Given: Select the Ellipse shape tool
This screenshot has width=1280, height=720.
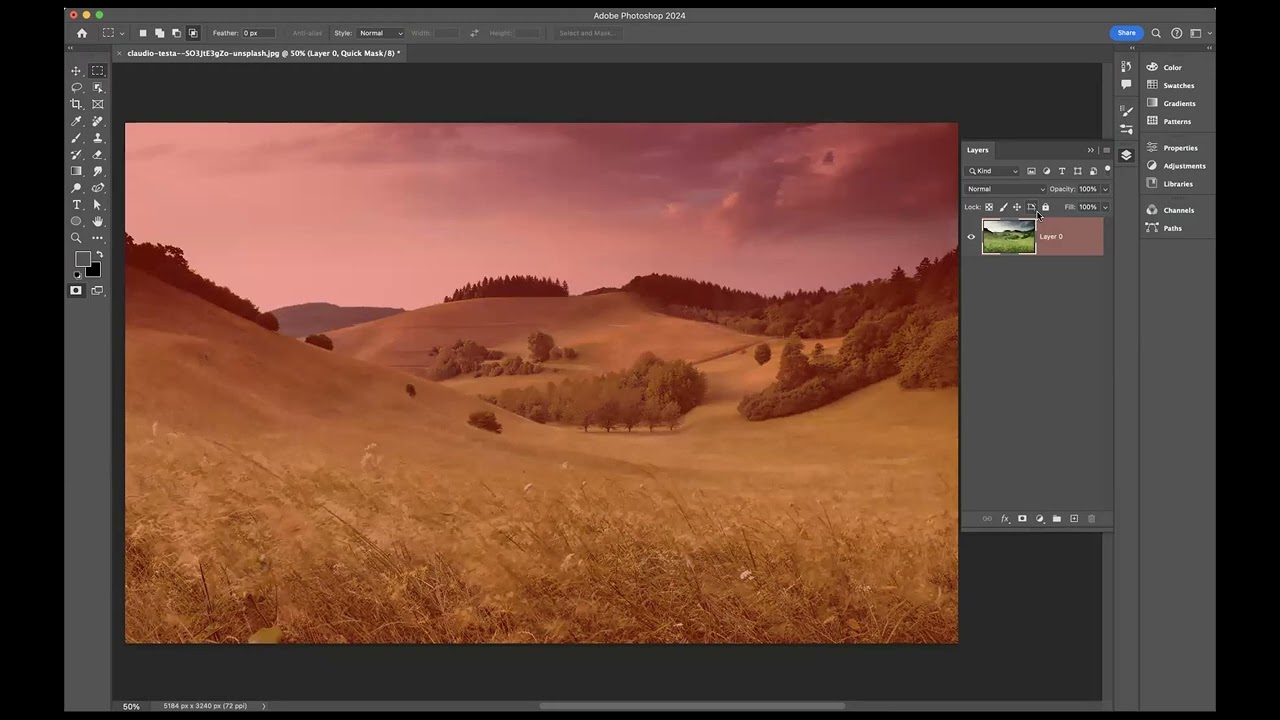Looking at the screenshot, I should [x=76, y=221].
